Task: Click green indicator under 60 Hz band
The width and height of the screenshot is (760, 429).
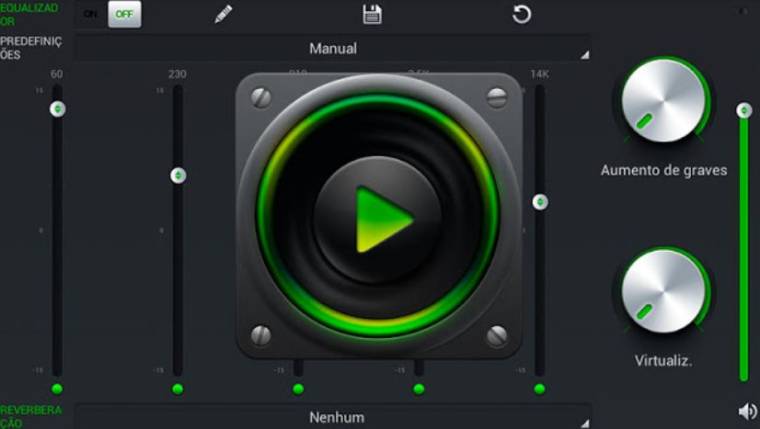Action: (x=57, y=389)
